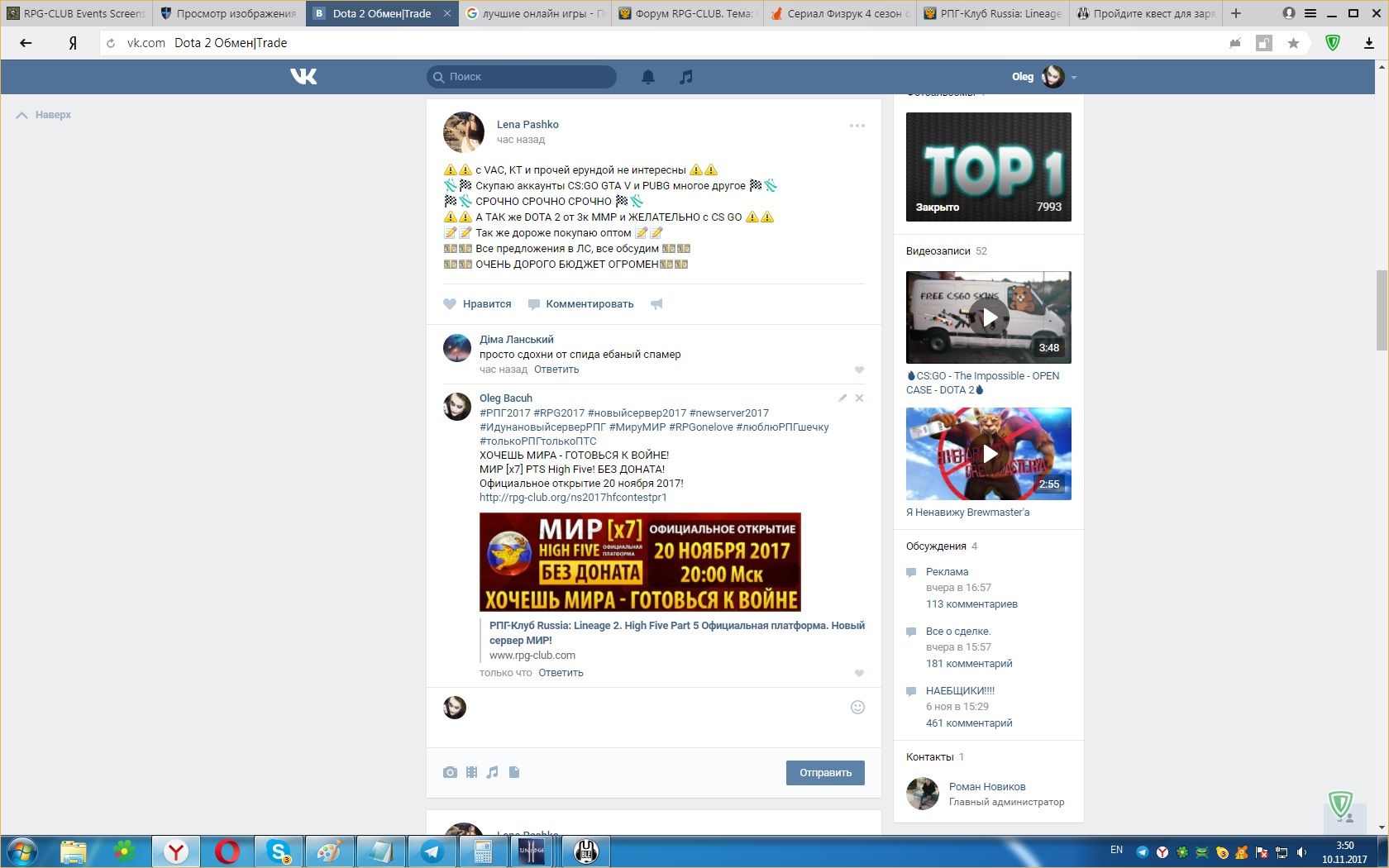The width and height of the screenshot is (1389, 868).
Task: Switch to лучшие онлайн игры tab
Action: [x=535, y=13]
